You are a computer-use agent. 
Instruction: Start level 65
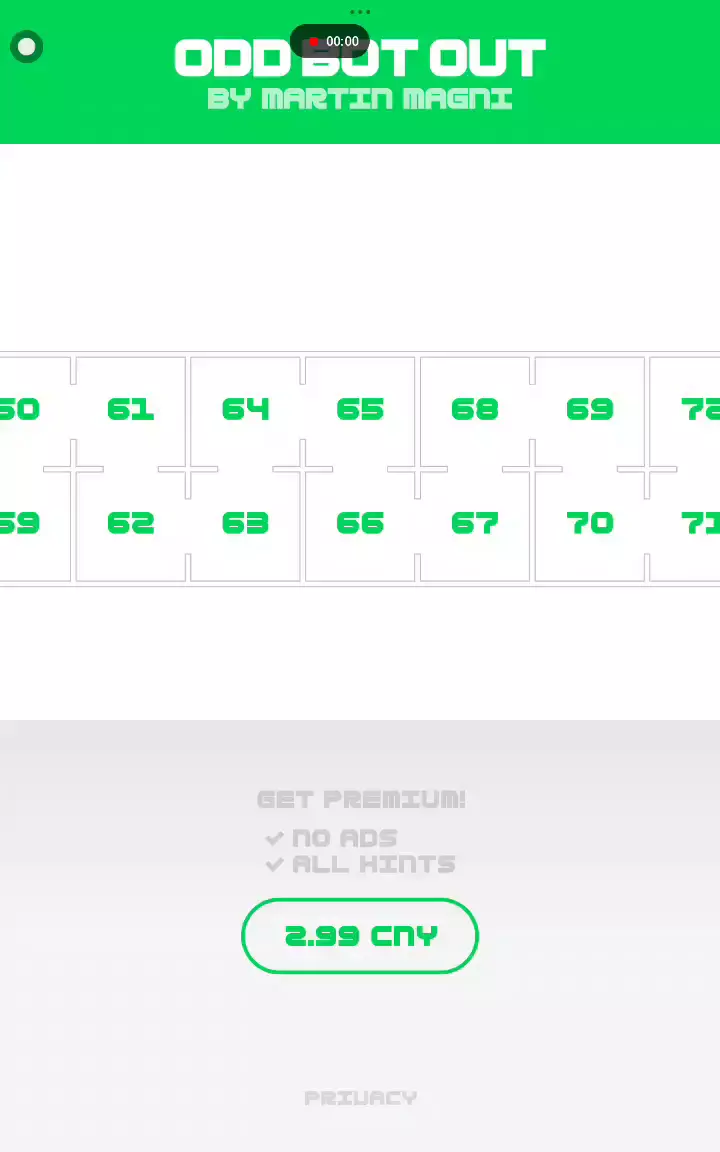click(360, 410)
